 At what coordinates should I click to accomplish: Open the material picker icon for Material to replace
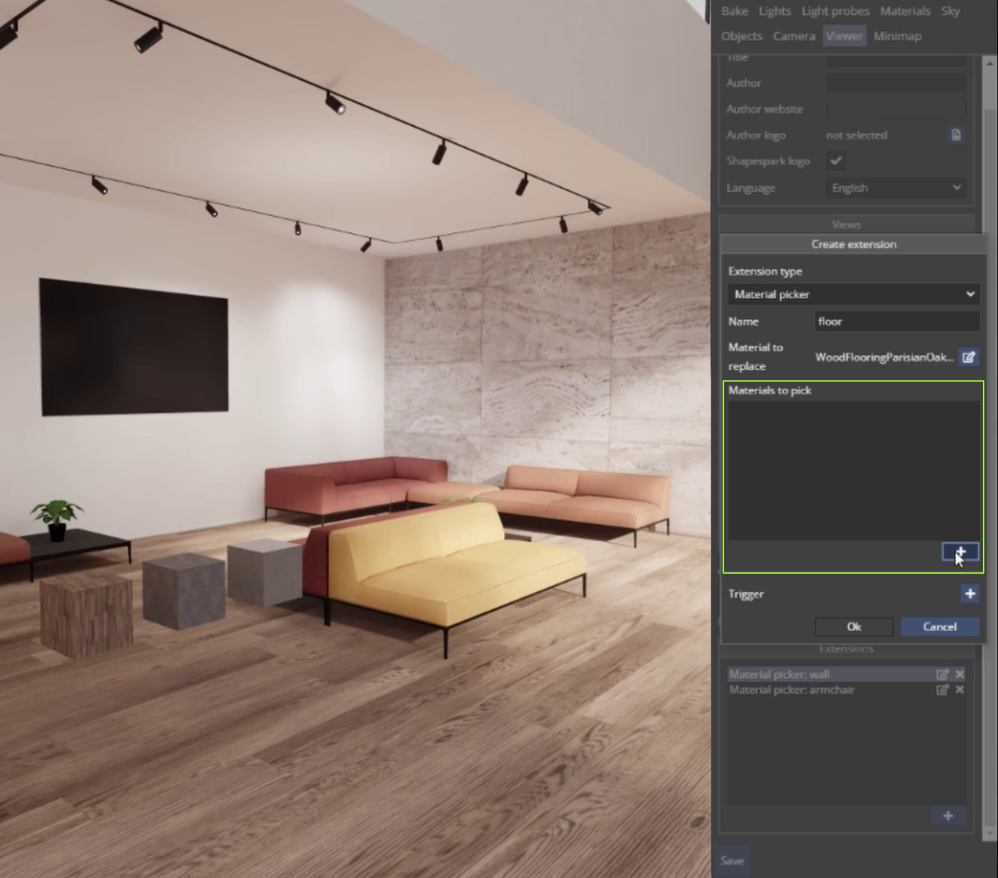(968, 356)
